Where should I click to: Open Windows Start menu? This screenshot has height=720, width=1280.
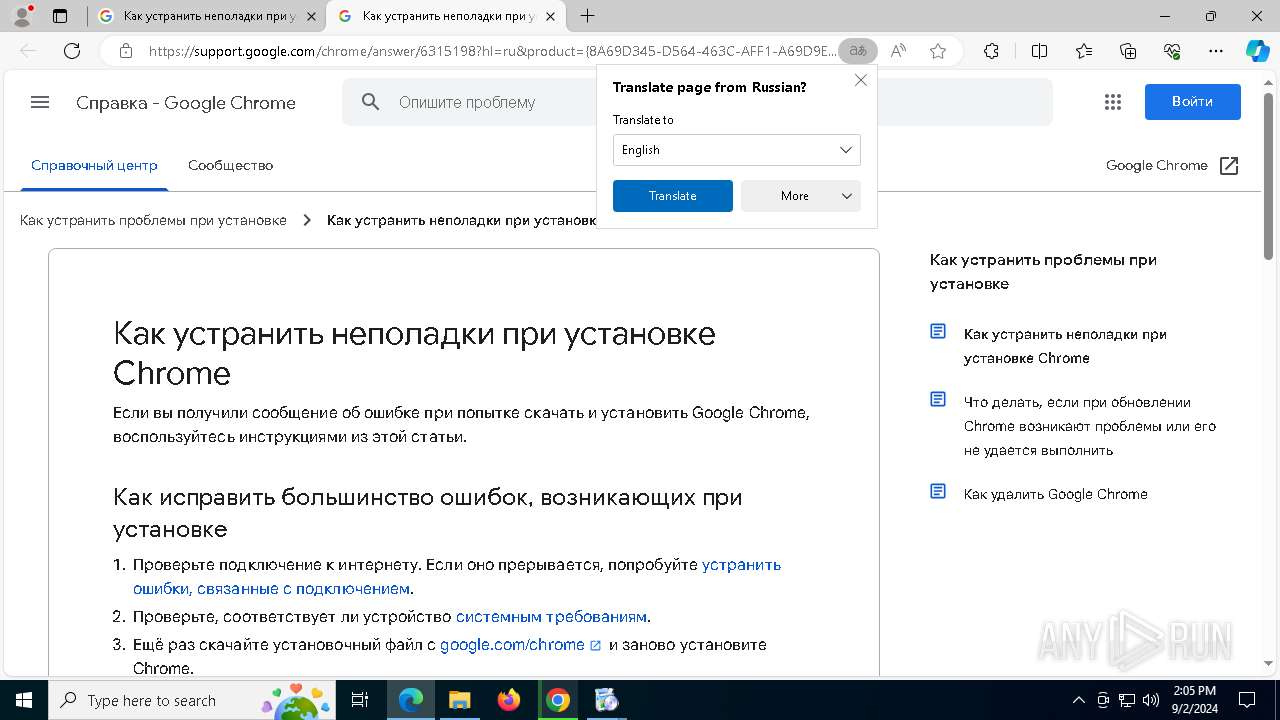[23, 700]
